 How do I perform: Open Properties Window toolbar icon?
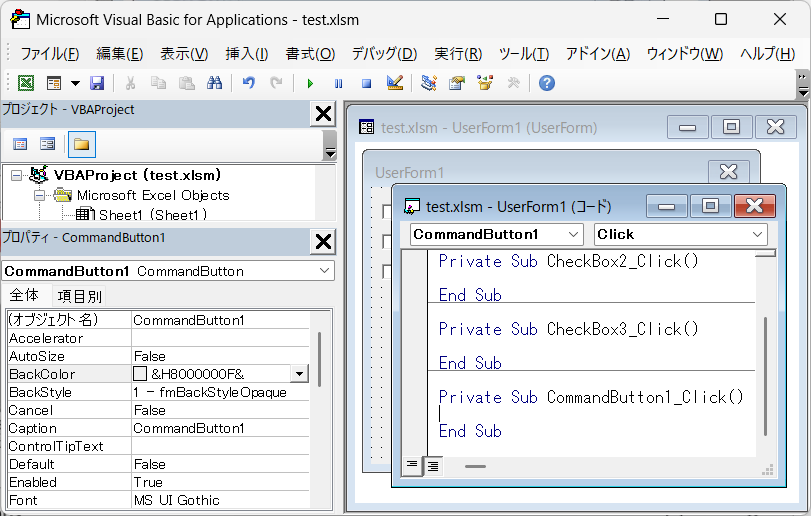[457, 83]
